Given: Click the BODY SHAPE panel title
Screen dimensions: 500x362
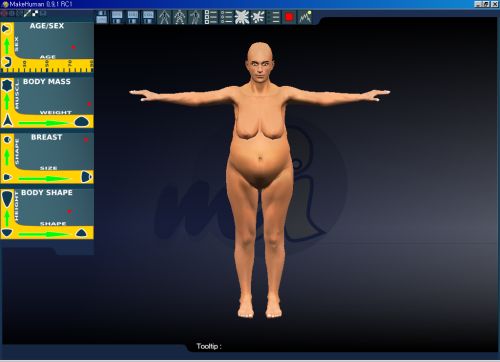Looking at the screenshot, I should click(x=47, y=192).
